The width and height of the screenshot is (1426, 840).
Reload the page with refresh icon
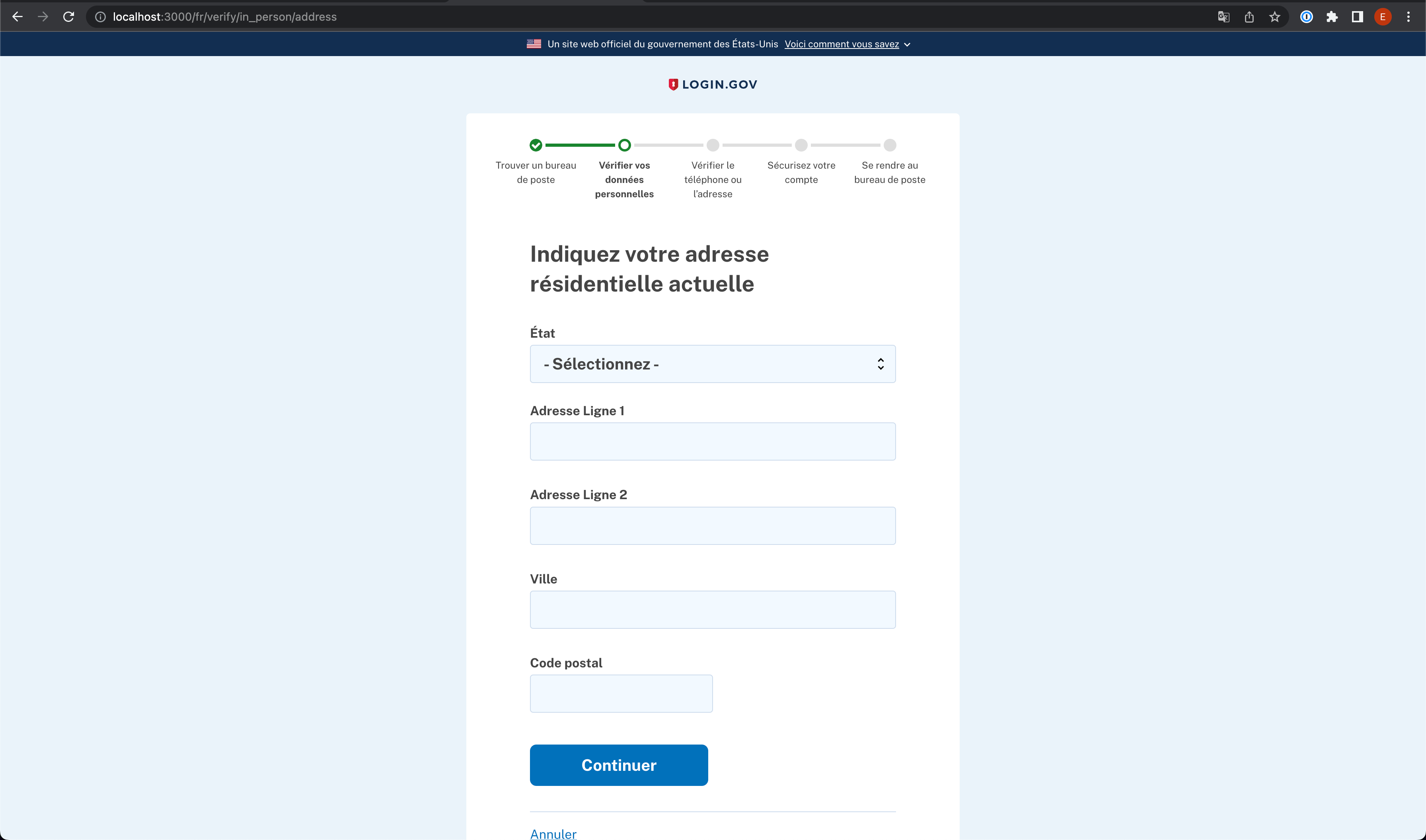[68, 17]
